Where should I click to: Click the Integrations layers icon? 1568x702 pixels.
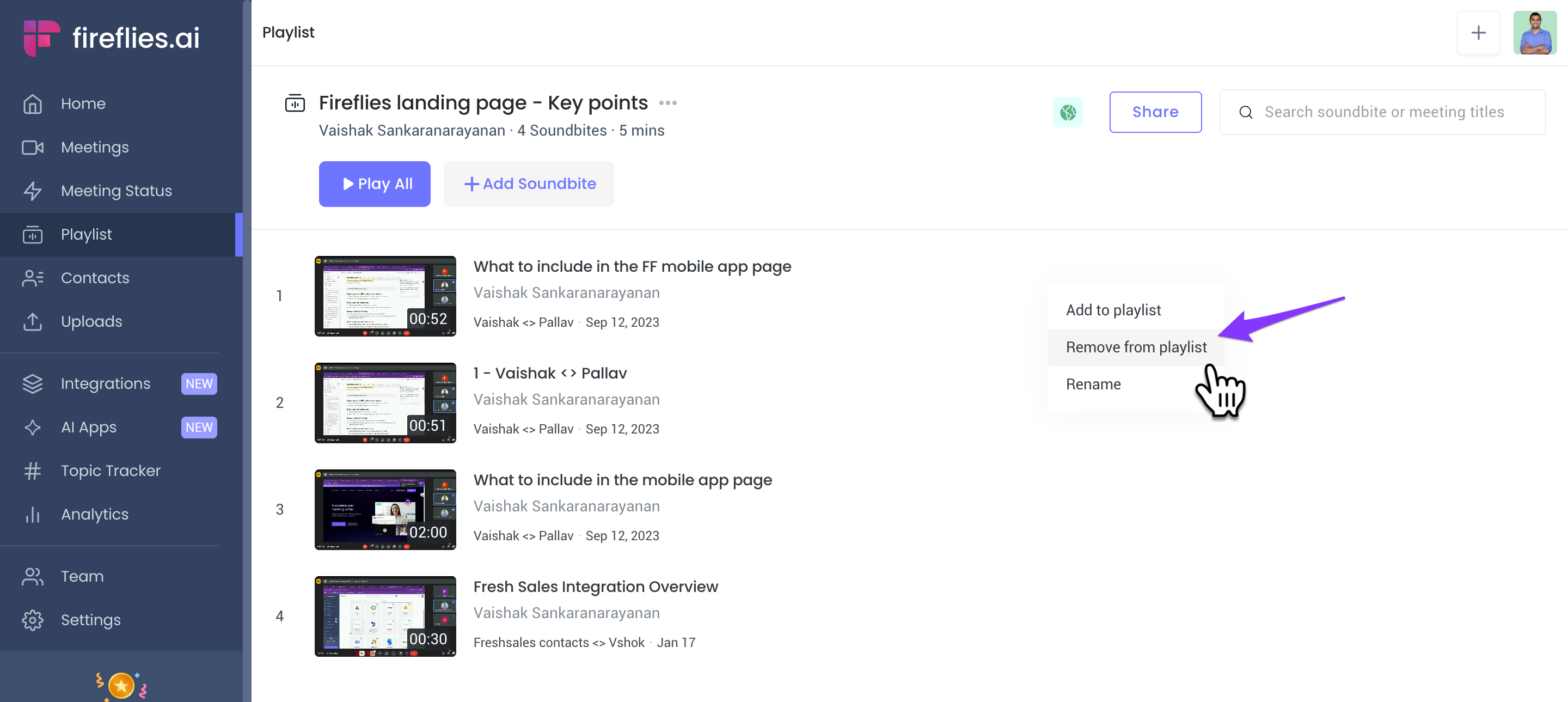(32, 383)
